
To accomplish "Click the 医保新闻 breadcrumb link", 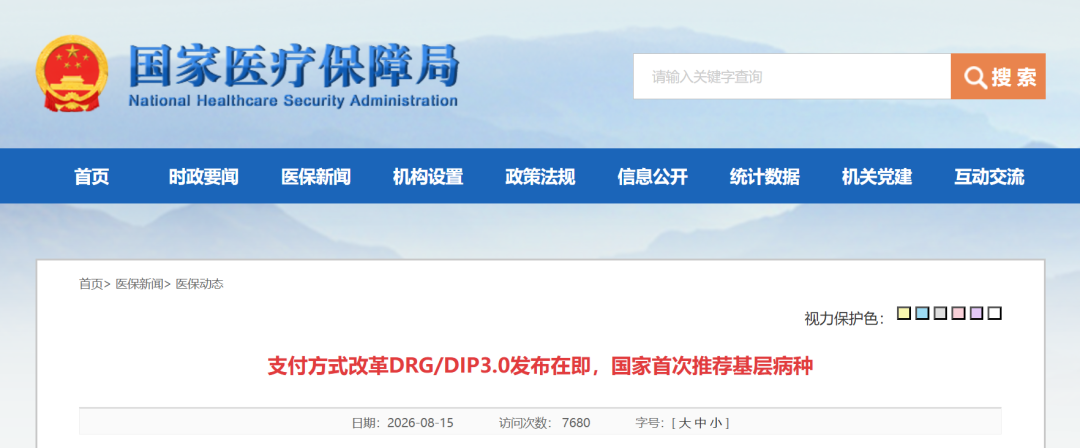I will pyautogui.click(x=139, y=284).
